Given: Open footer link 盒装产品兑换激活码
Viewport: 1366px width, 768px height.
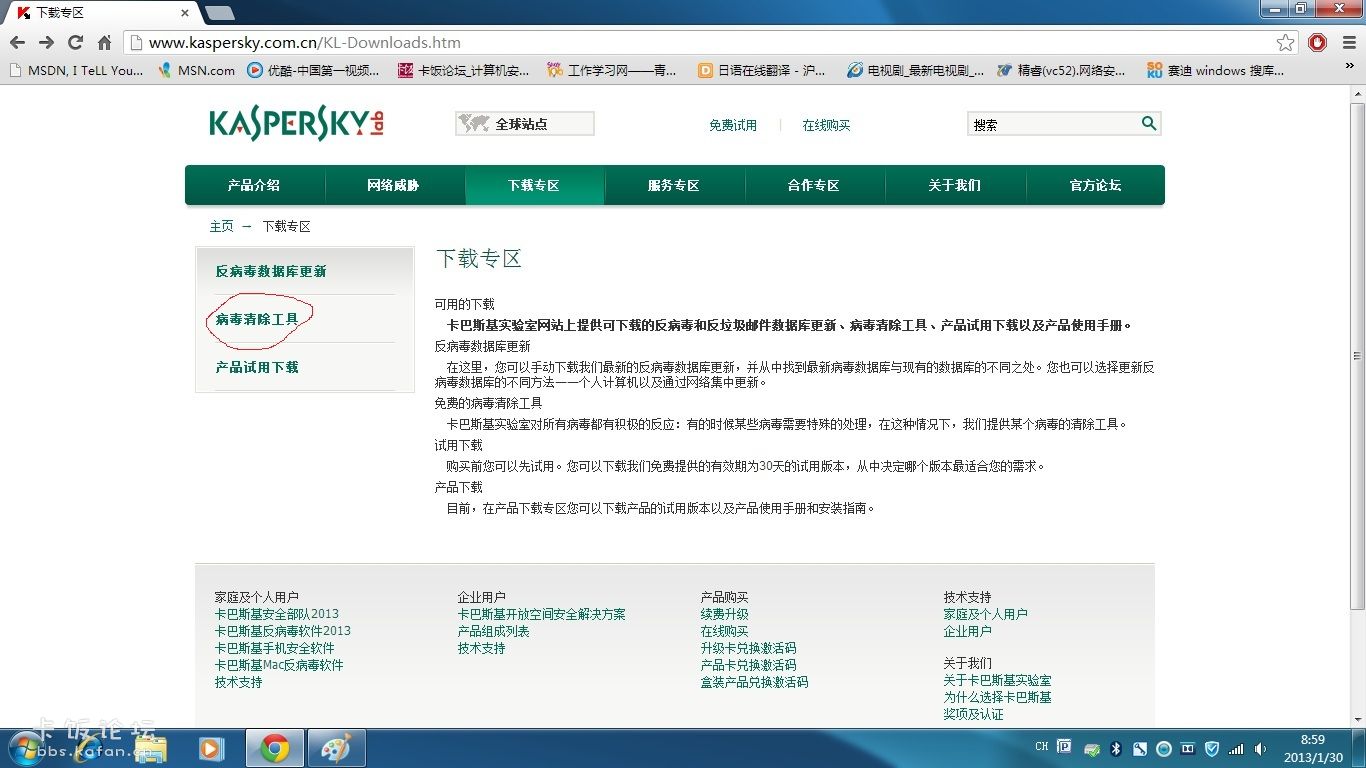Looking at the screenshot, I should (x=754, y=682).
